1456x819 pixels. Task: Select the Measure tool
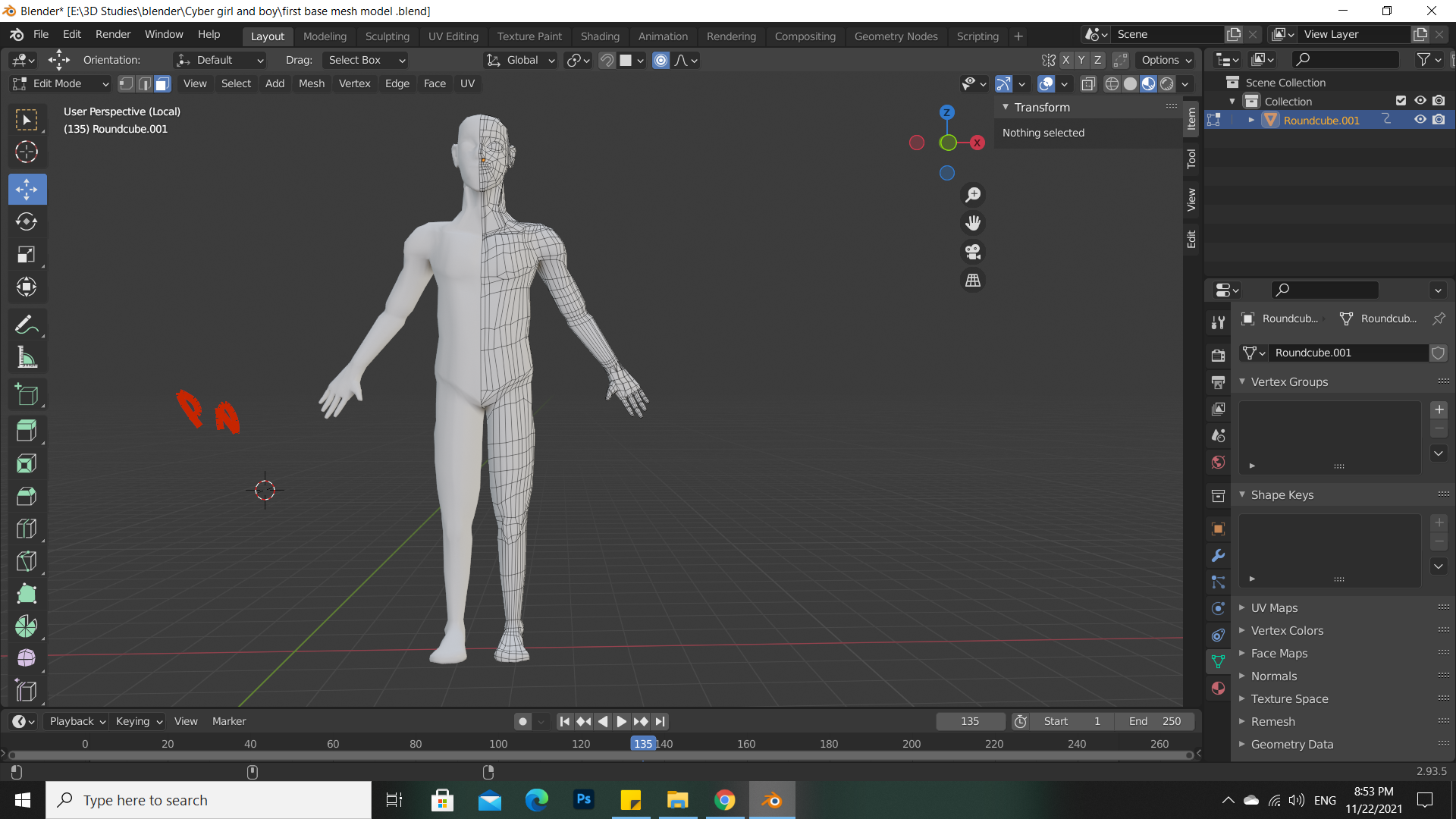[x=27, y=358]
